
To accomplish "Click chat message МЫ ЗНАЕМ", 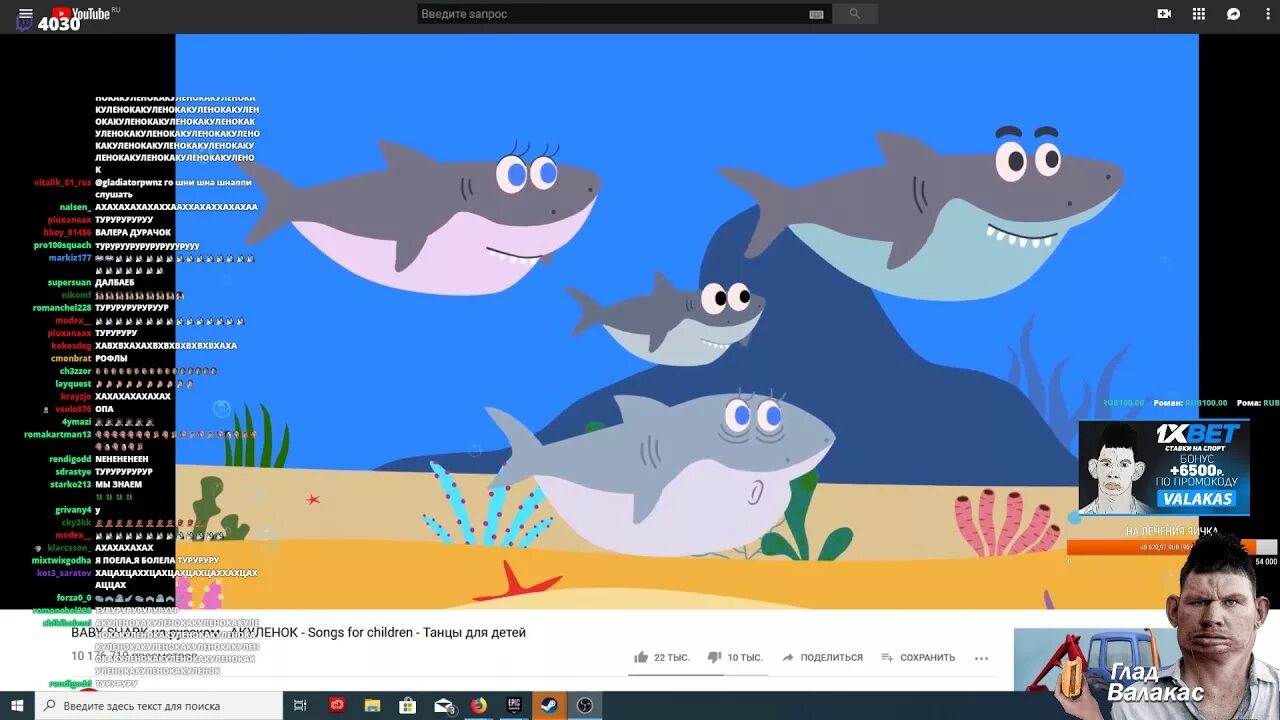I will (x=118, y=484).
